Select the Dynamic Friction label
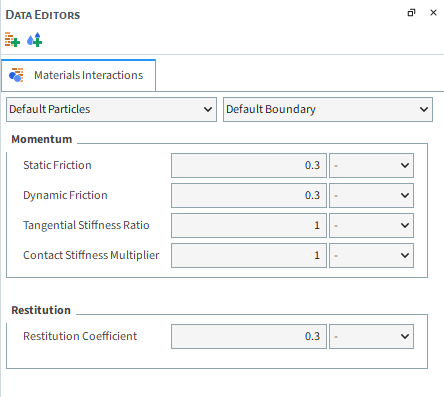Image resolution: width=444 pixels, height=397 pixels. point(65,195)
